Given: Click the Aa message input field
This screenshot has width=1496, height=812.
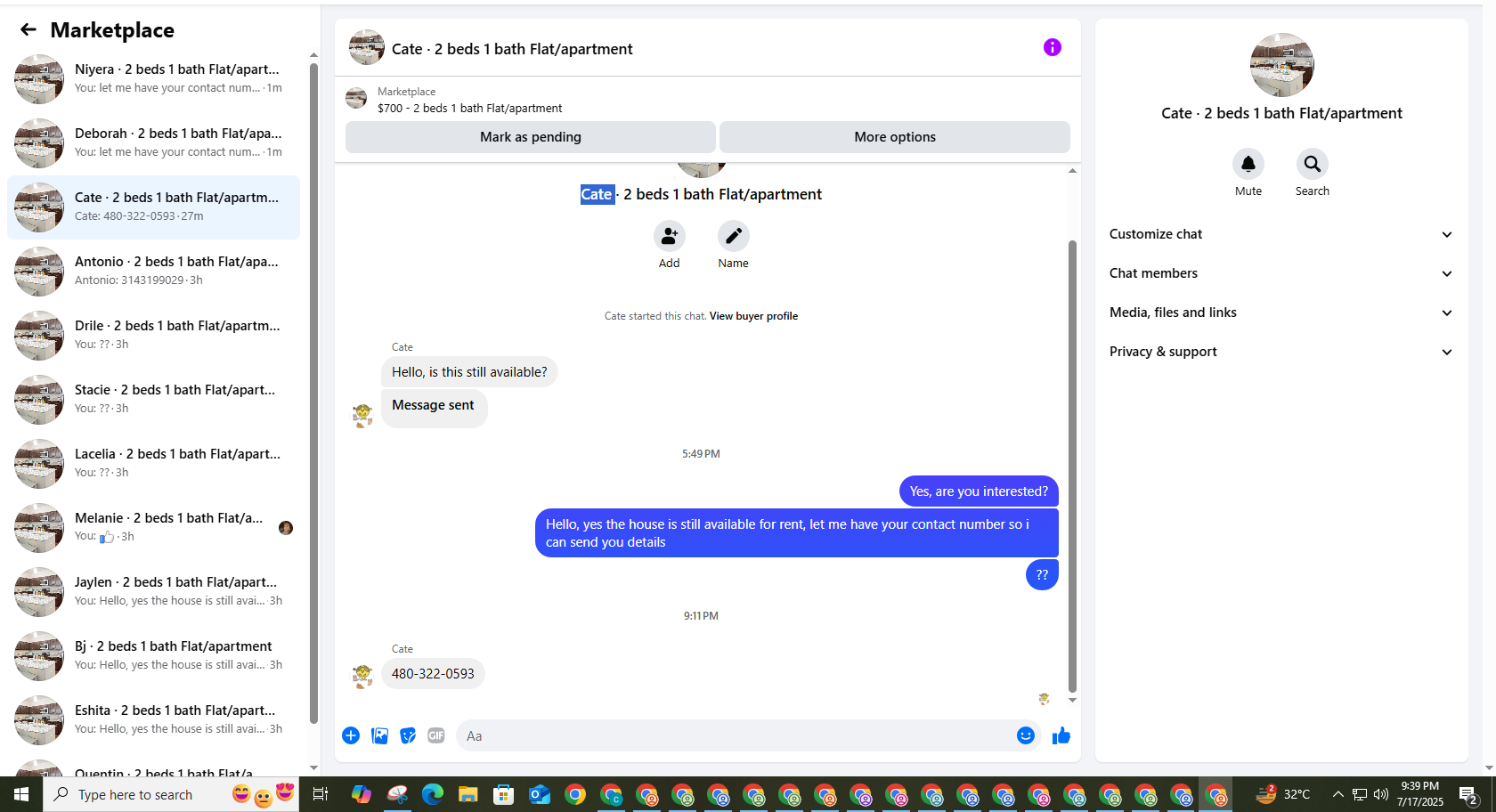Looking at the screenshot, I should (735, 736).
